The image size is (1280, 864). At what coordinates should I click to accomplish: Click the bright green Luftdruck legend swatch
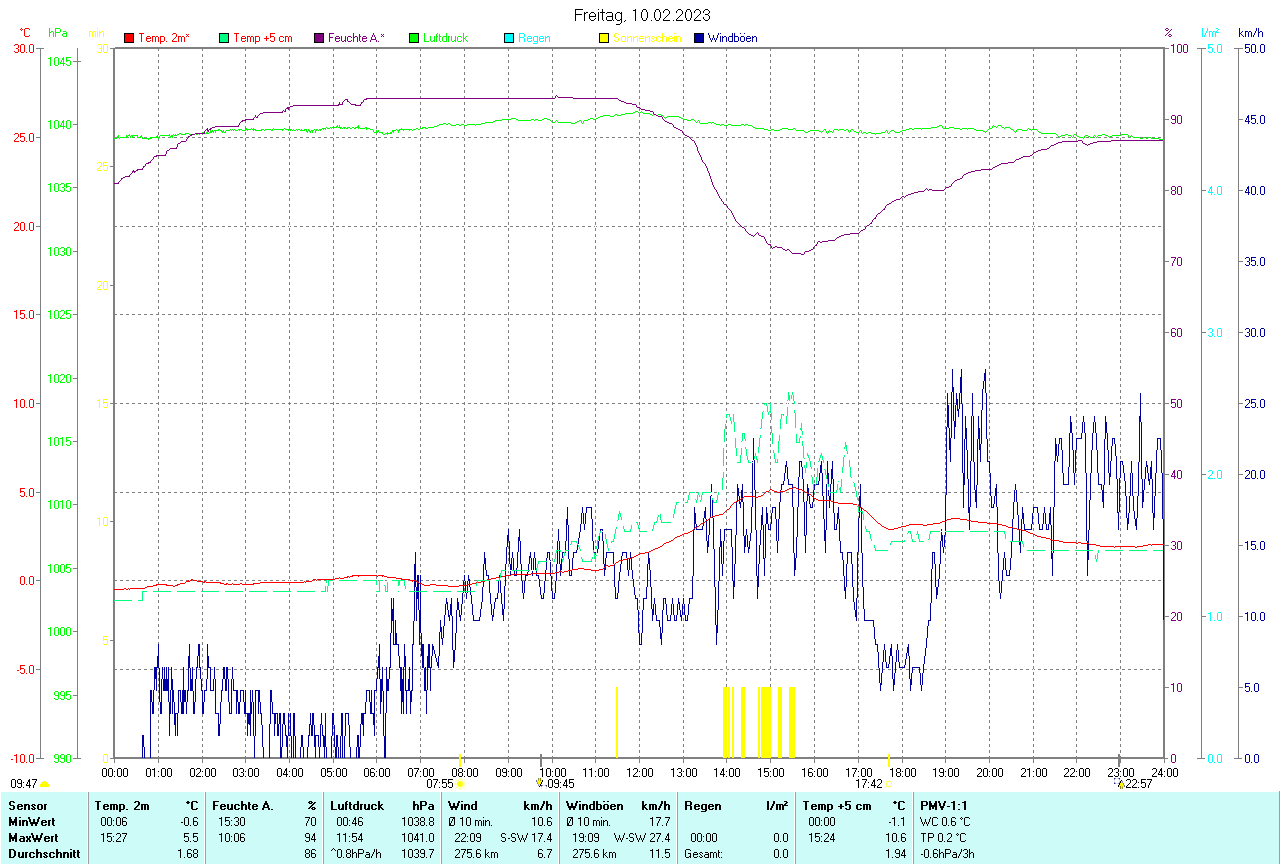pyautogui.click(x=414, y=38)
